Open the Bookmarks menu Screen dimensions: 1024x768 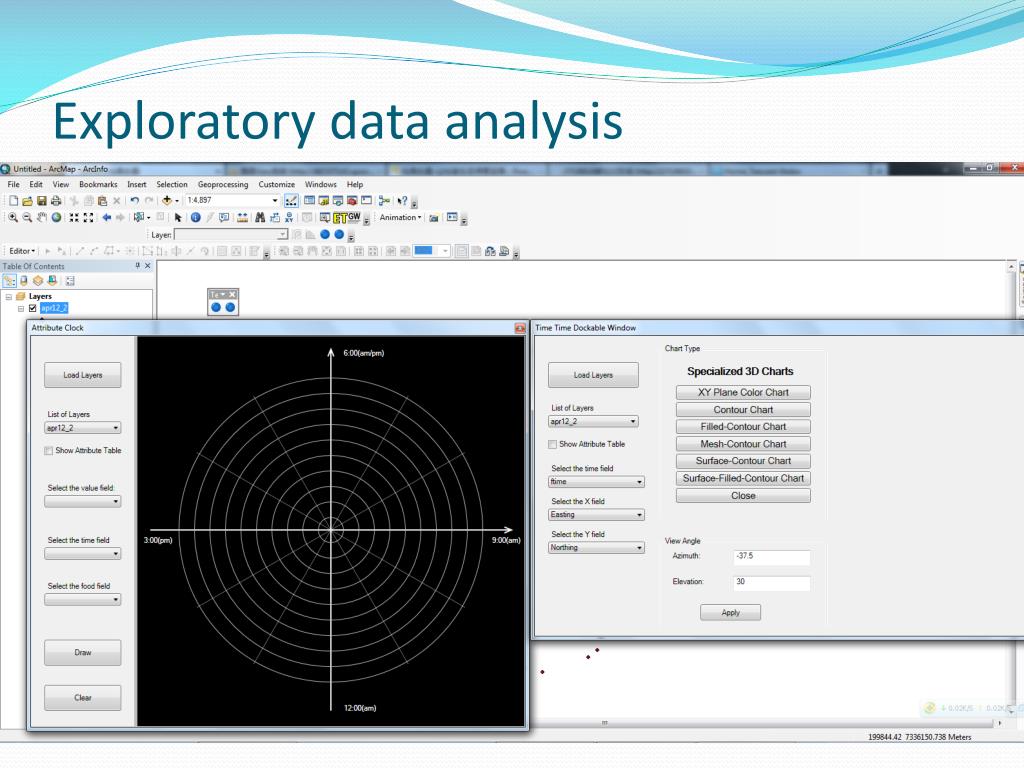pos(98,185)
